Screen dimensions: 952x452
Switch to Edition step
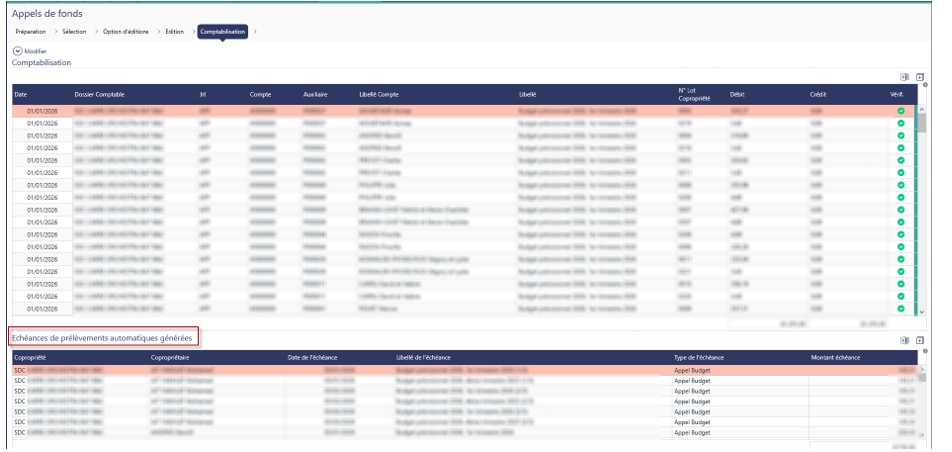coord(174,32)
